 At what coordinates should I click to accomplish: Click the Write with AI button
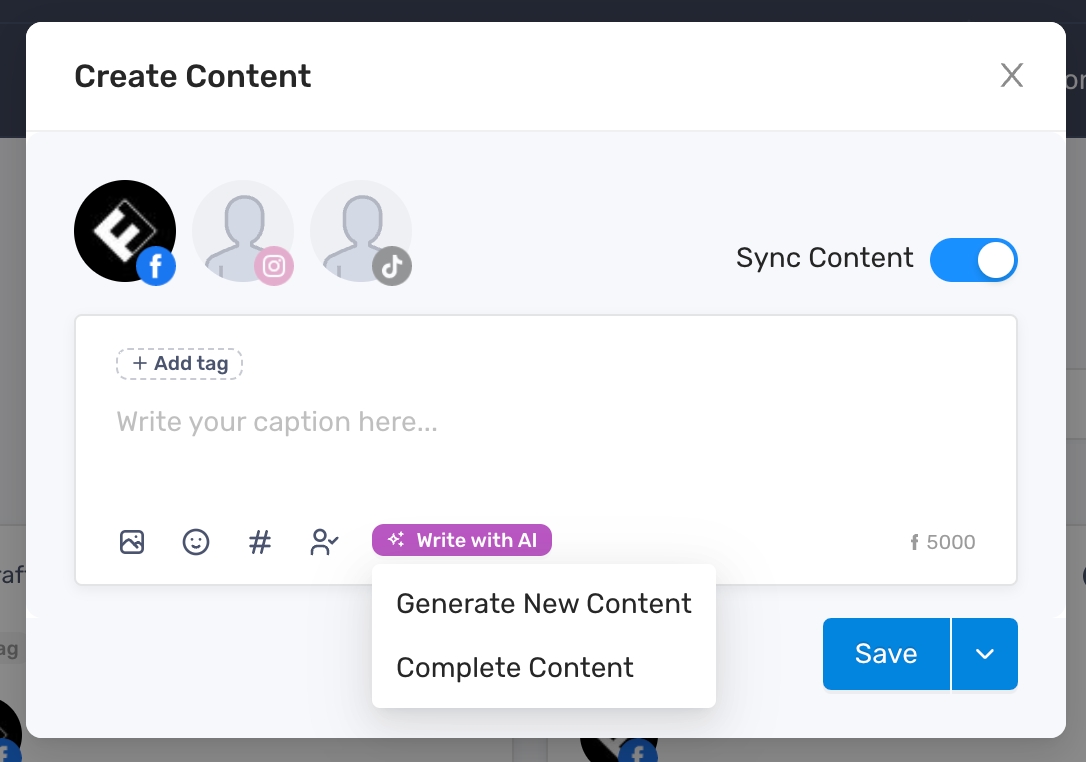tap(462, 541)
